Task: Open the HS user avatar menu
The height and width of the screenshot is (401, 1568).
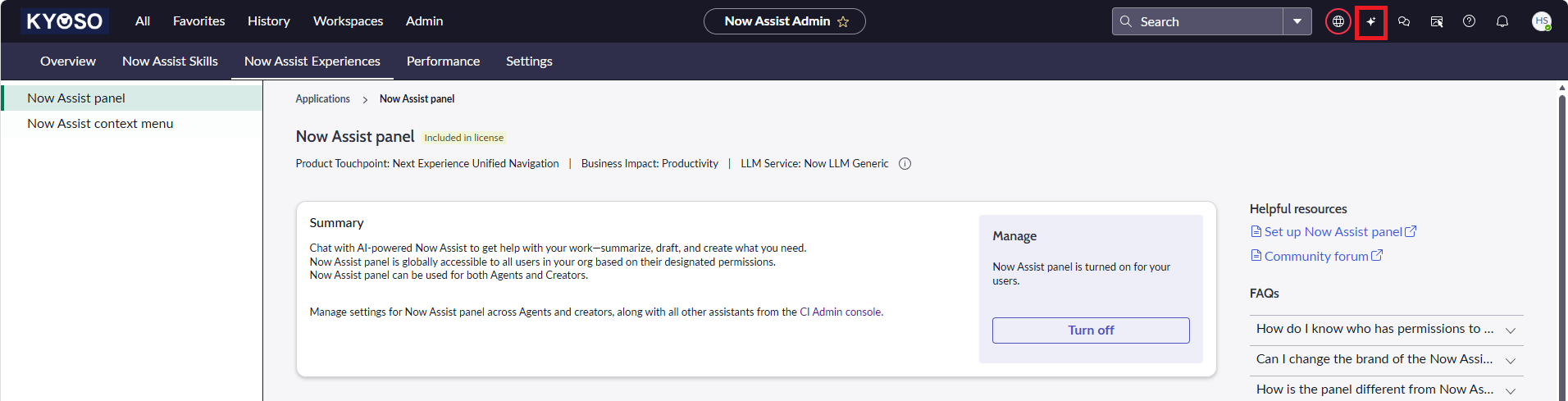Action: [1542, 21]
